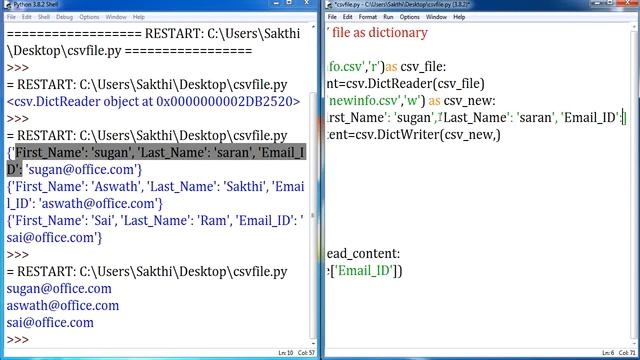Click the csv.DictReader(csv_file) code line

[406, 84]
